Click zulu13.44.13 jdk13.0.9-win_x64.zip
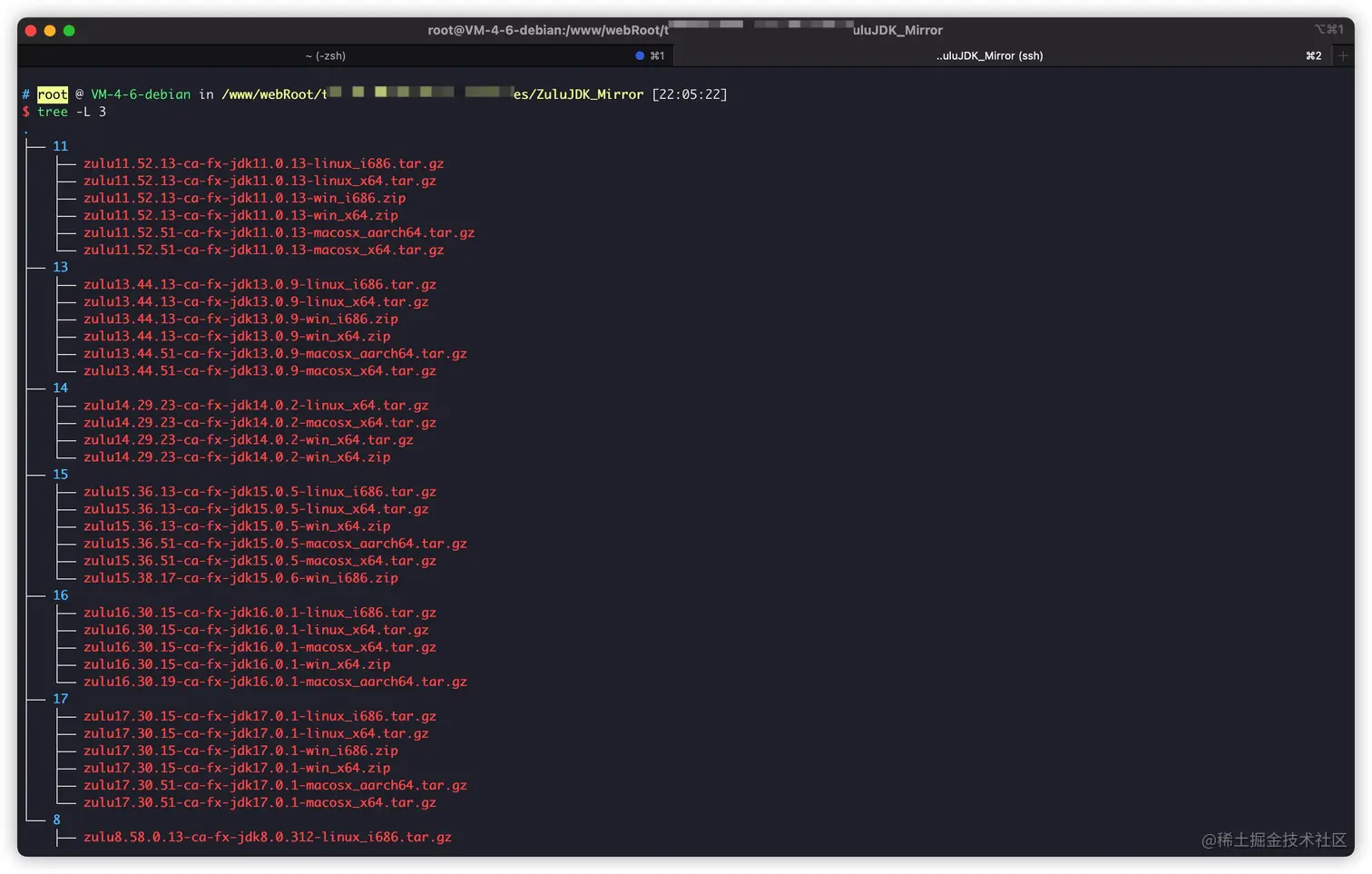The image size is (1372, 874). 237,336
